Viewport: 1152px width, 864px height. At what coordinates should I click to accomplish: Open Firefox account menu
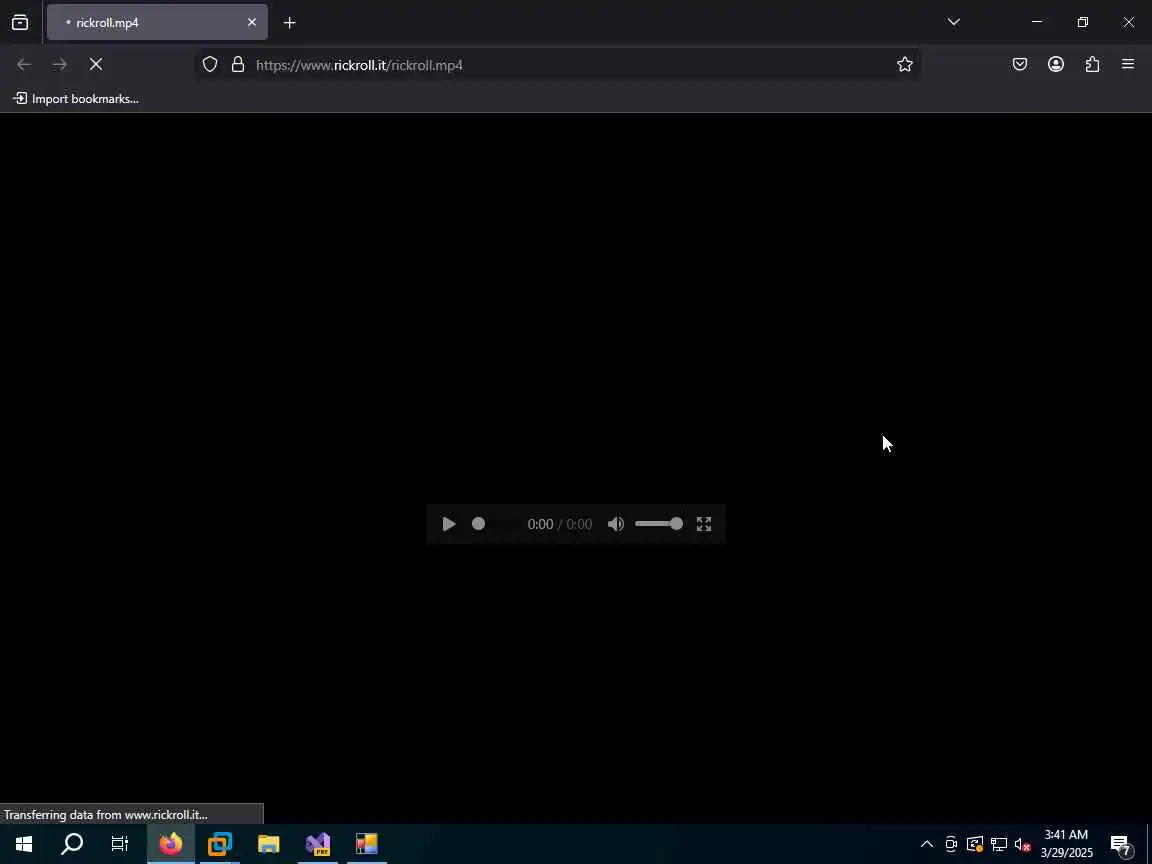(x=1056, y=65)
